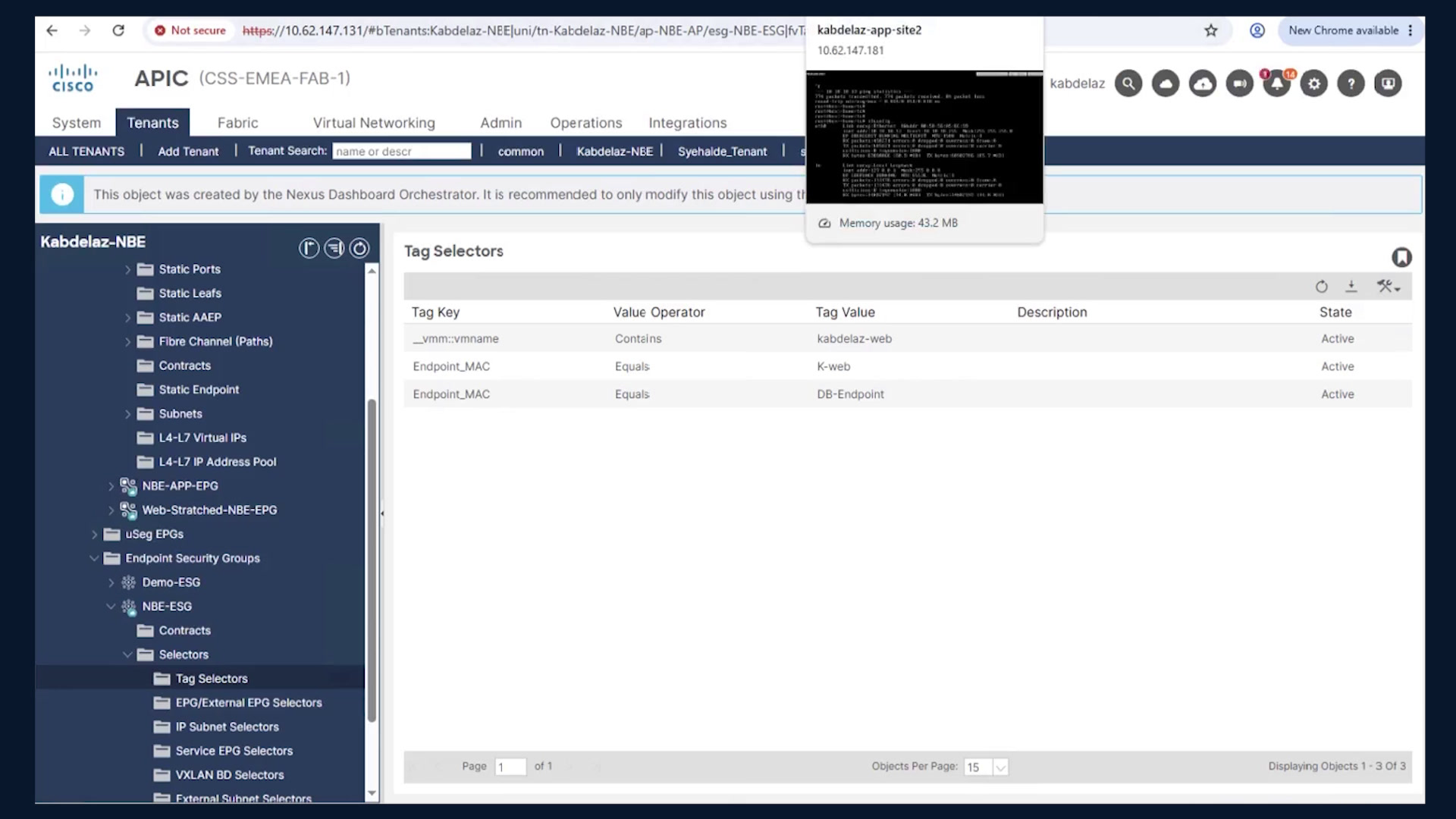Screen dimensions: 1456x819
Task: Click the Tenant Search input field
Action: (x=401, y=151)
